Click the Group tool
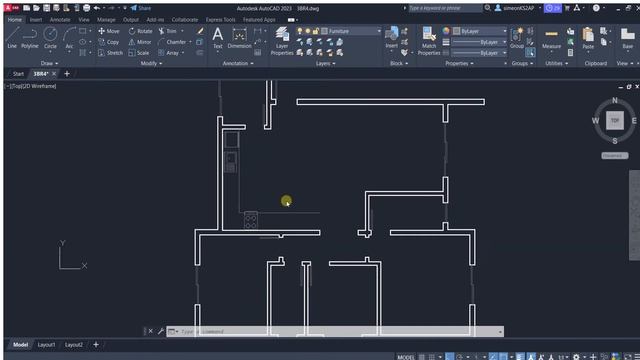640x360 pixels. pyautogui.click(x=517, y=38)
